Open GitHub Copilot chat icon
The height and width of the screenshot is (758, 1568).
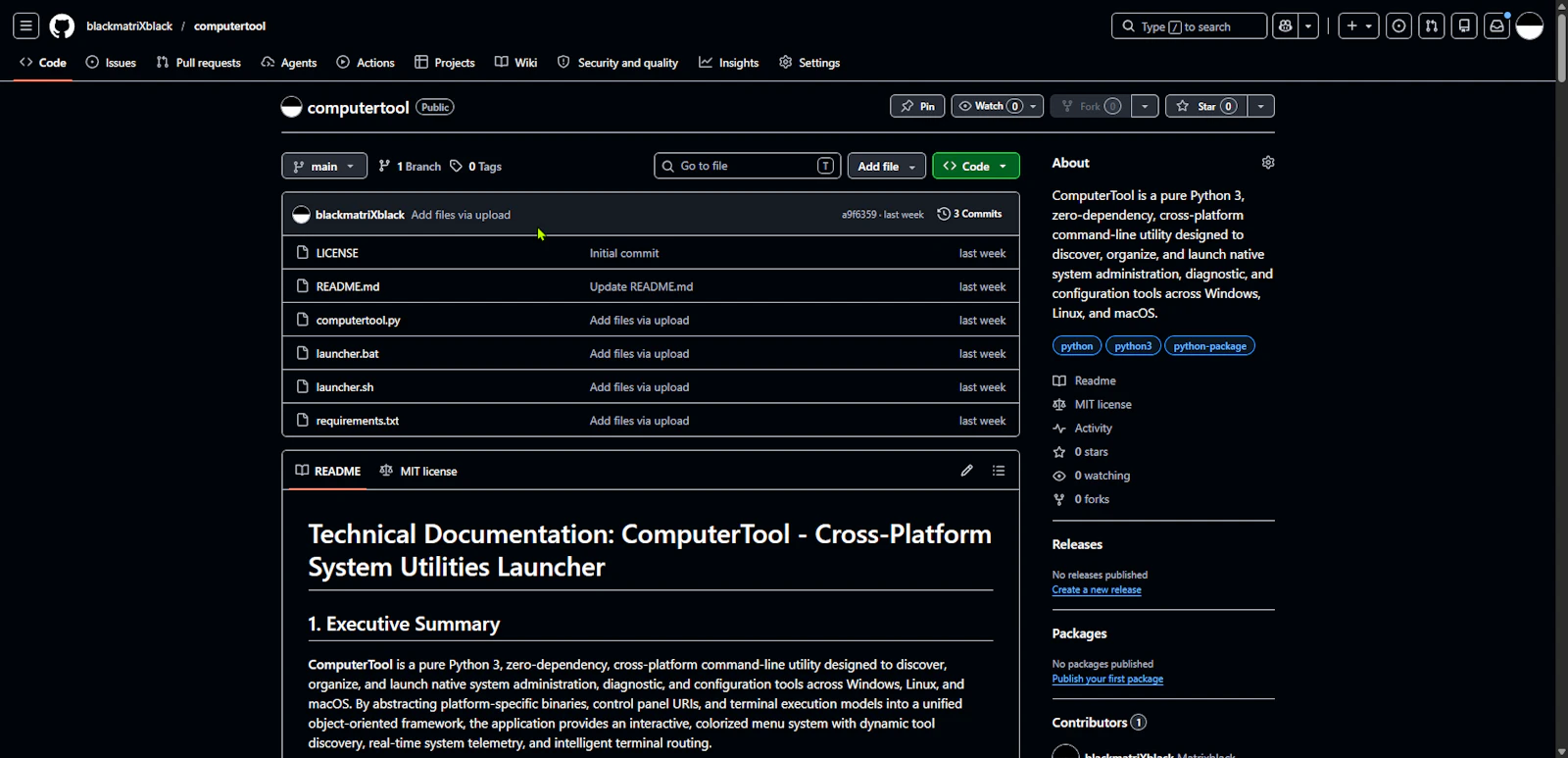(x=1286, y=26)
